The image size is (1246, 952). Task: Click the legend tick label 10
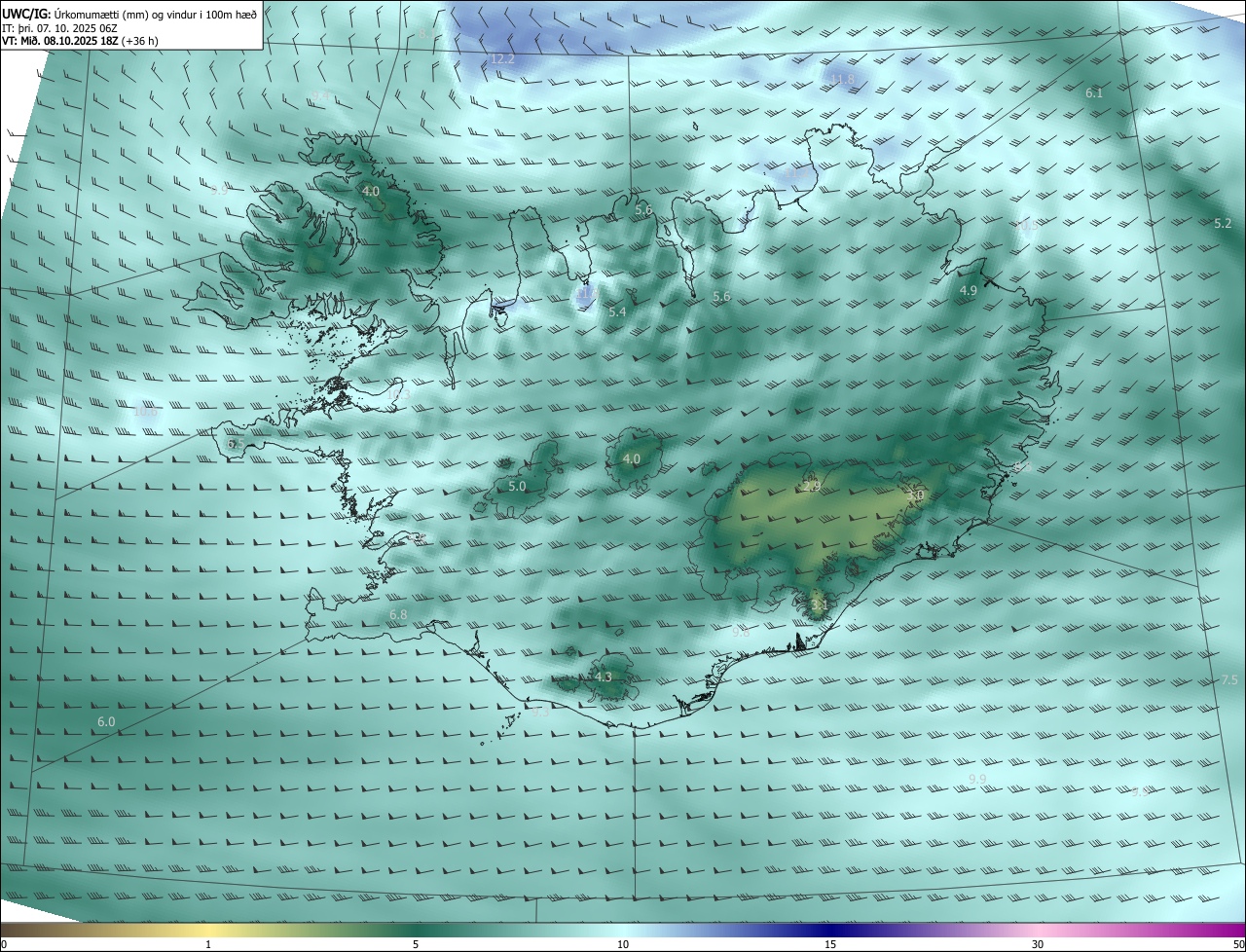tap(623, 944)
